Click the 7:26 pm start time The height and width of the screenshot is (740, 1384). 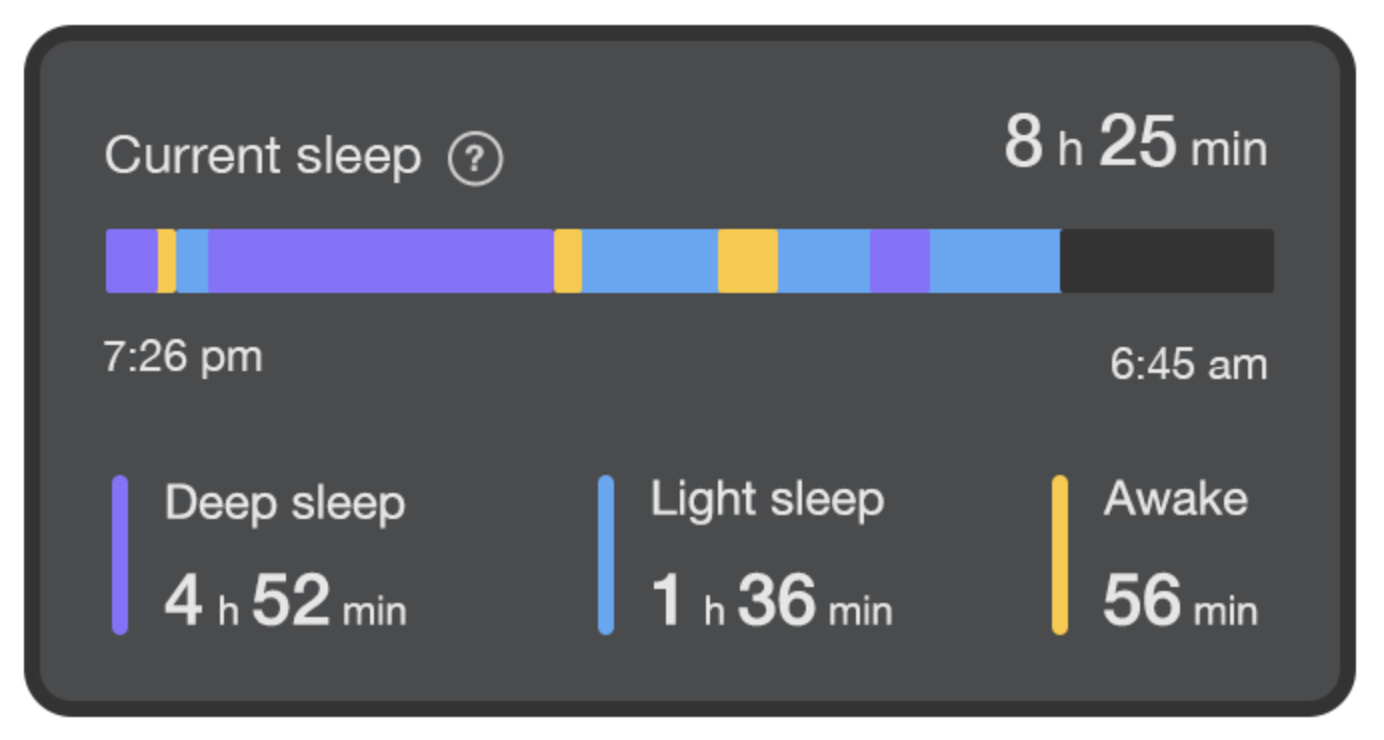183,356
